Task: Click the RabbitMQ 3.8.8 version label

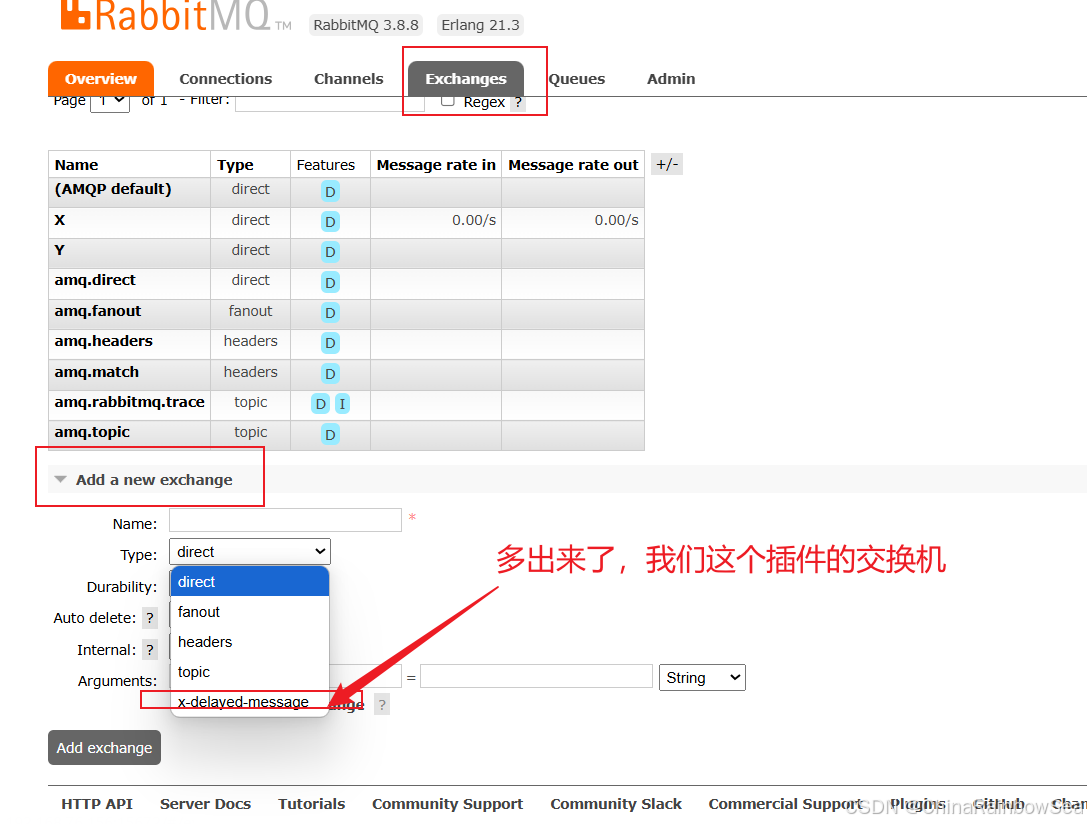Action: [366, 25]
